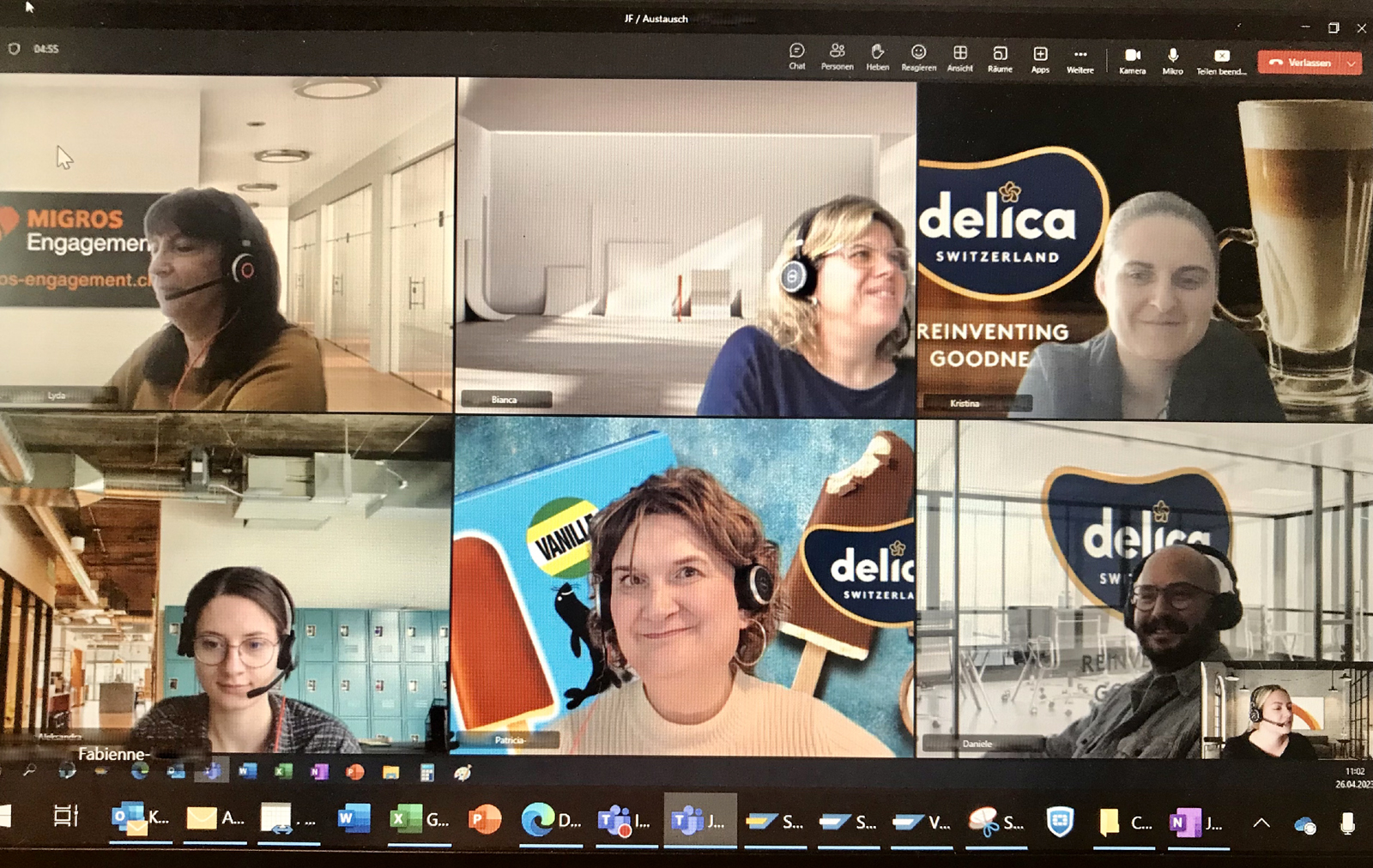Image resolution: width=1373 pixels, height=868 pixels.
Task: Expand the Weitere more-actions menu
Action: (x=1080, y=59)
